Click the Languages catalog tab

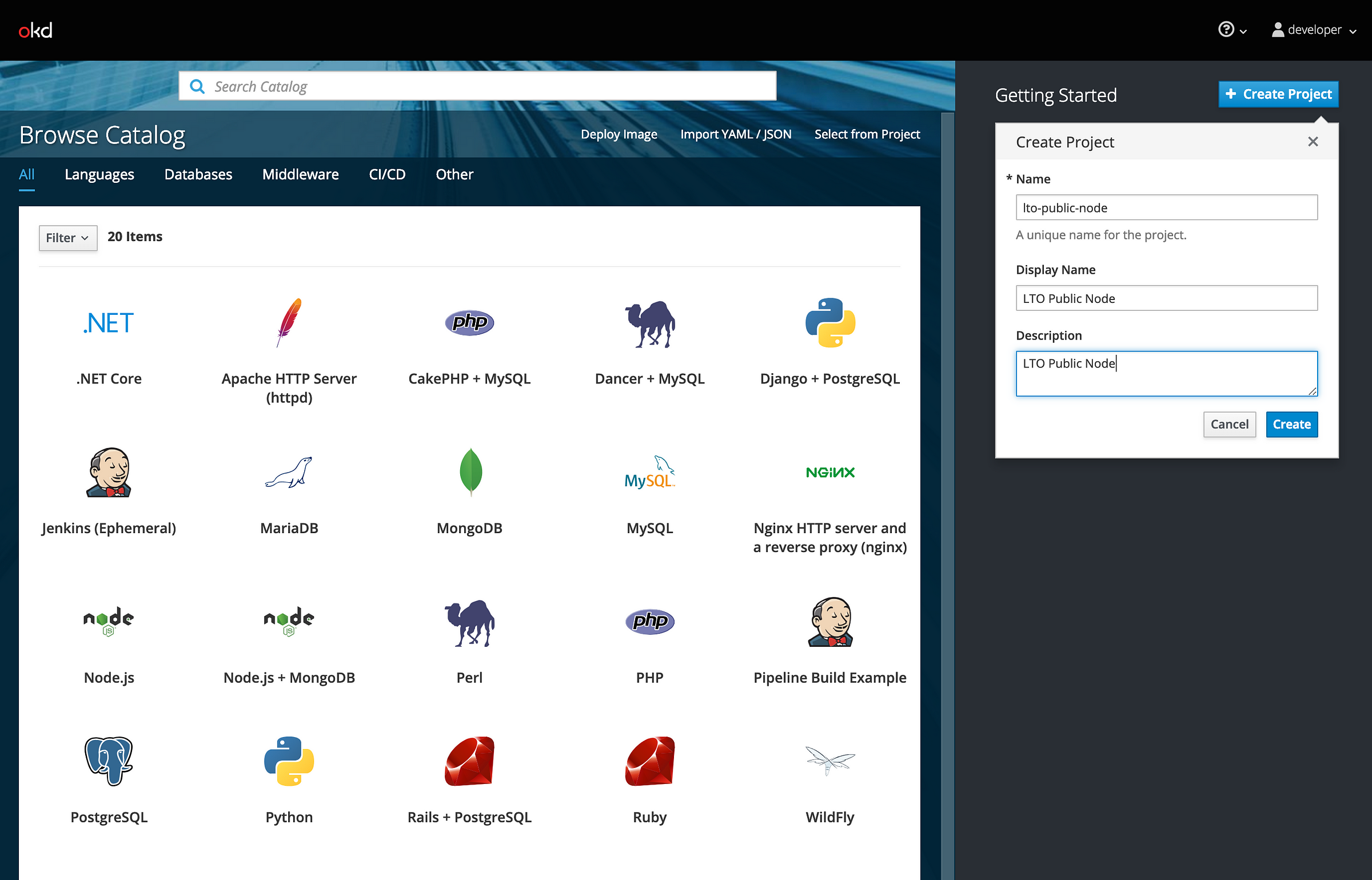click(x=99, y=174)
